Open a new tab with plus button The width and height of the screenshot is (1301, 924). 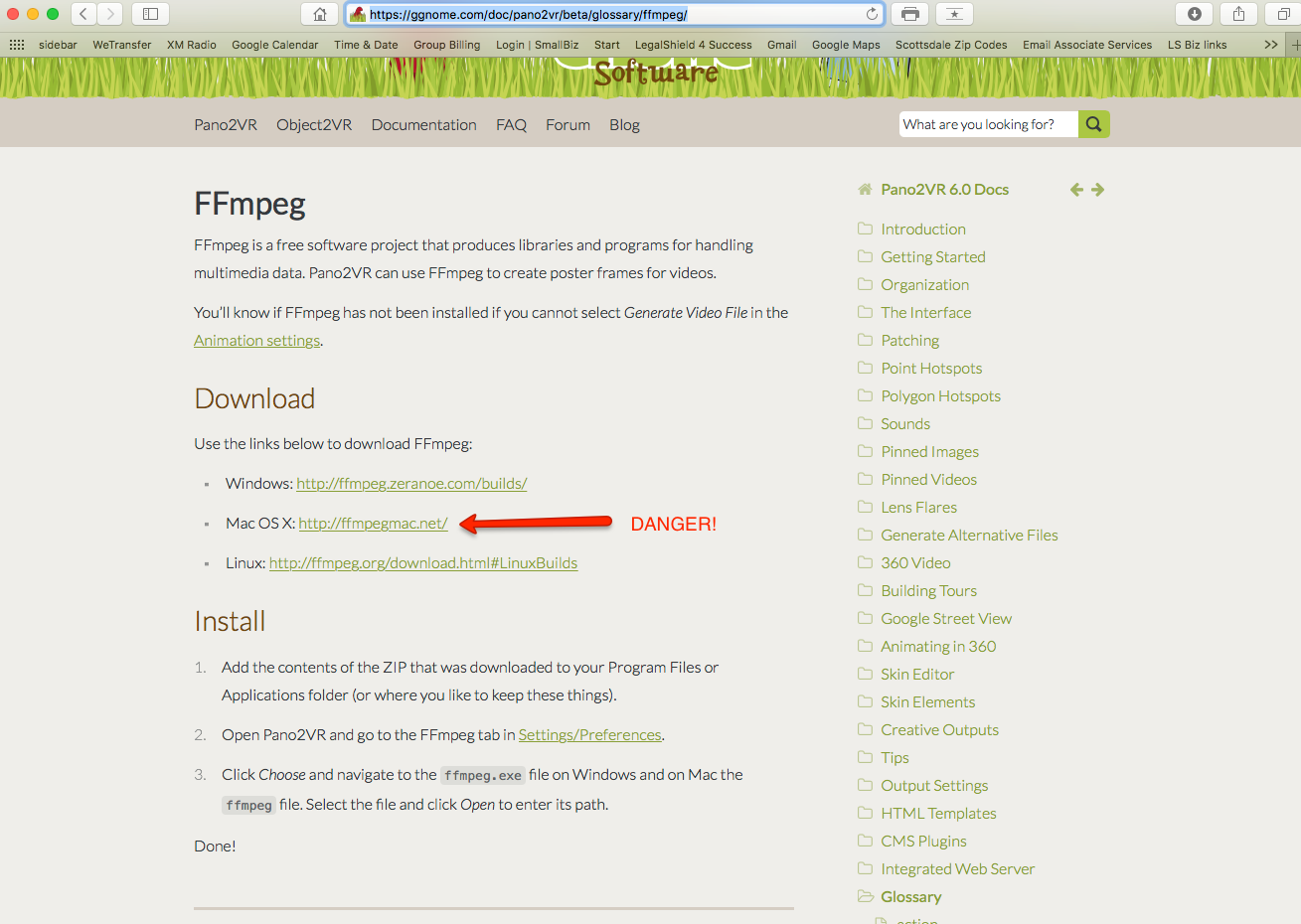[1295, 45]
